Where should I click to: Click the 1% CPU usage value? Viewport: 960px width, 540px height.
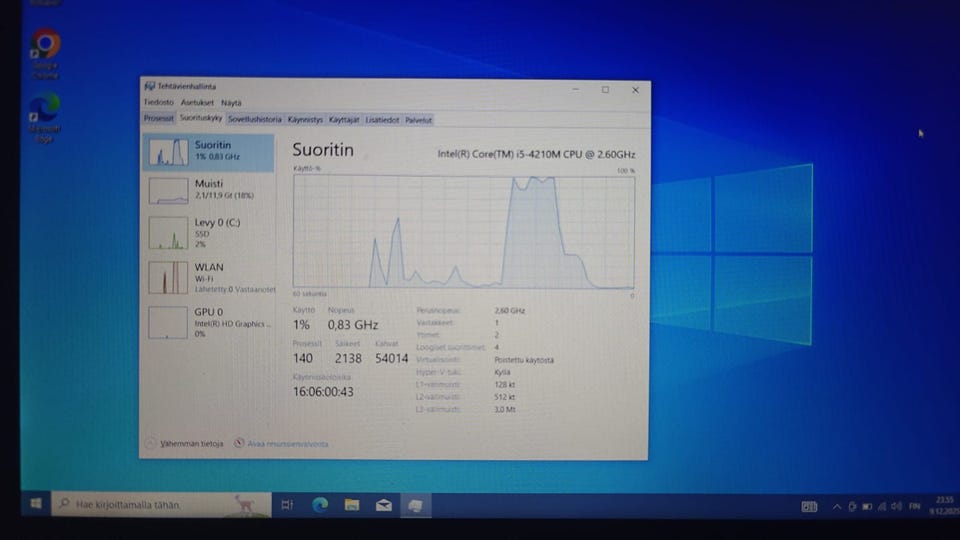(x=301, y=325)
